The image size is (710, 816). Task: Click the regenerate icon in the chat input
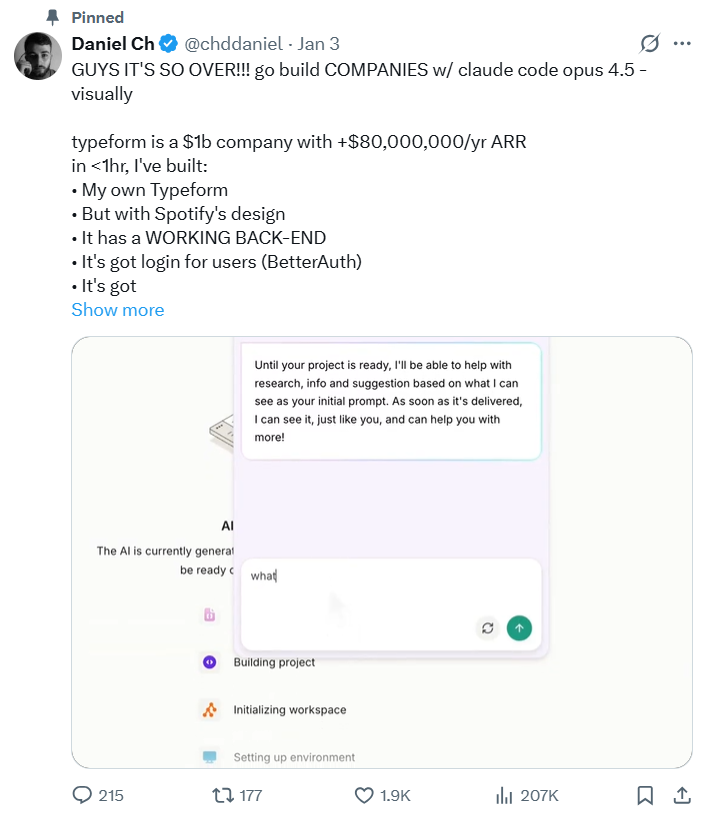(x=487, y=628)
